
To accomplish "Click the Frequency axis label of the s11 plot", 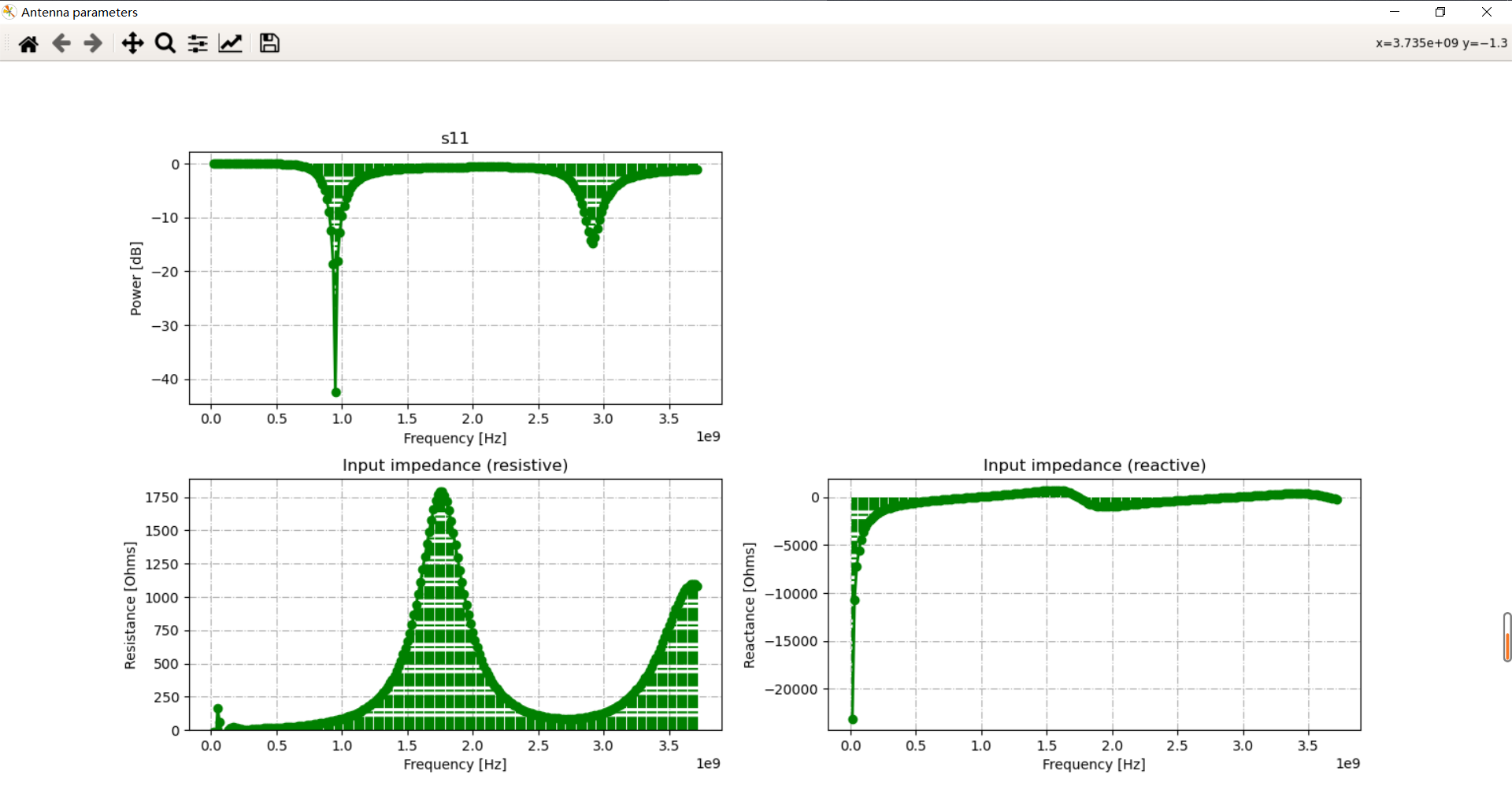I will click(454, 439).
